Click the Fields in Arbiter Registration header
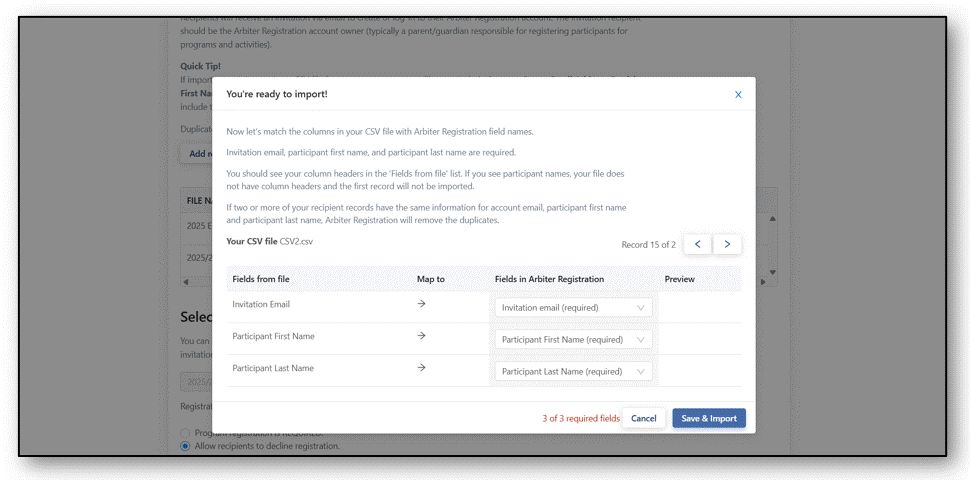The width and height of the screenshot is (970, 480). pos(549,279)
